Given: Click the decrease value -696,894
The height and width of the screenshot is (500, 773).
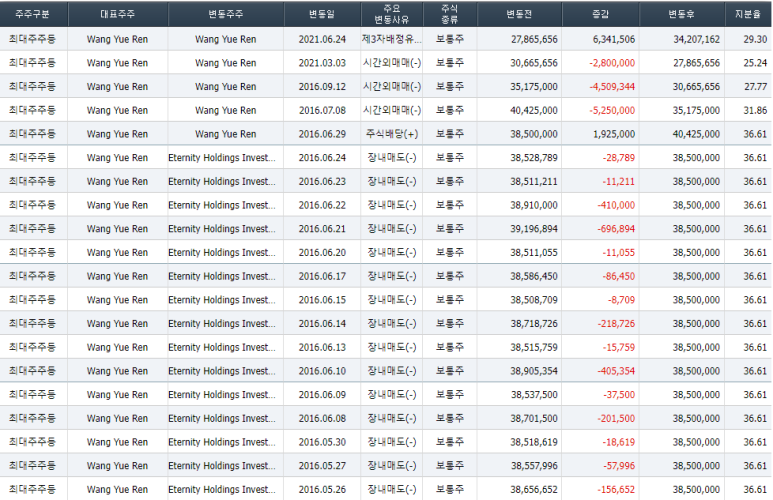Looking at the screenshot, I should pyautogui.click(x=616, y=229).
